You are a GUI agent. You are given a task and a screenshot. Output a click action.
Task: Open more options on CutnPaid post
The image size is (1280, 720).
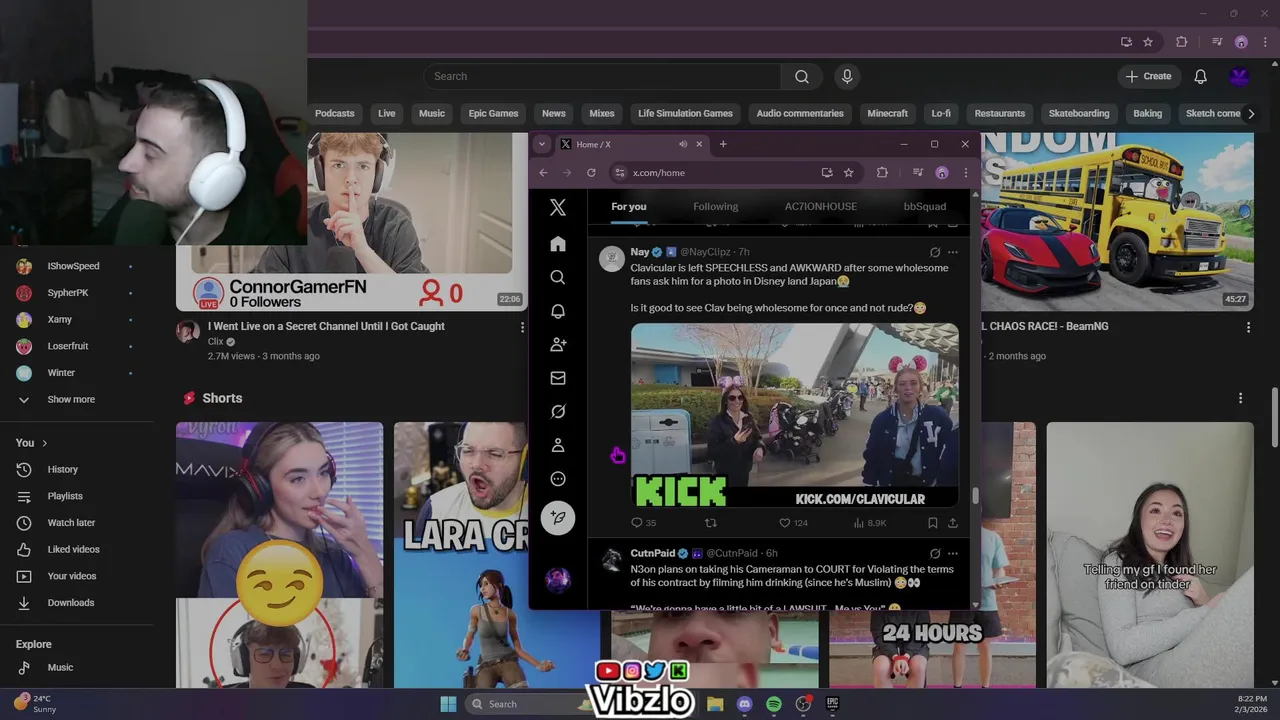pyautogui.click(x=953, y=553)
